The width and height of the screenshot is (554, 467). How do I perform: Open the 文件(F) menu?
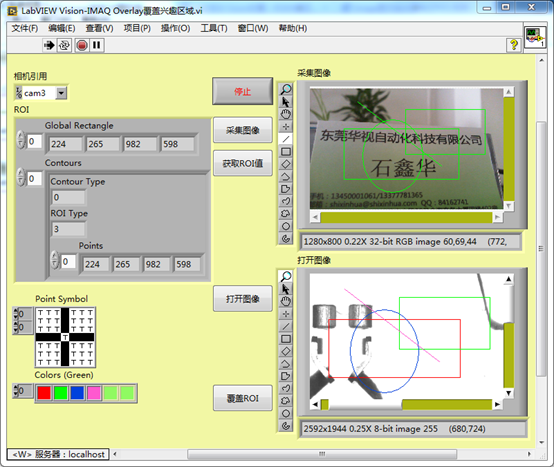click(x=25, y=28)
